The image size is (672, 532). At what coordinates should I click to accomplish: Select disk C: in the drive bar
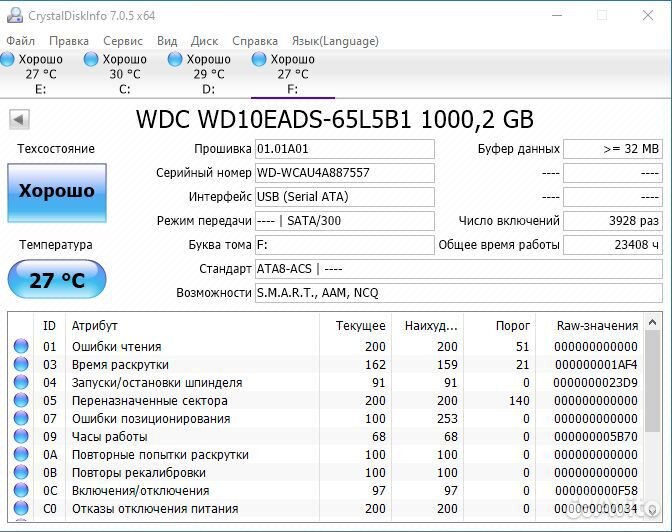124,74
